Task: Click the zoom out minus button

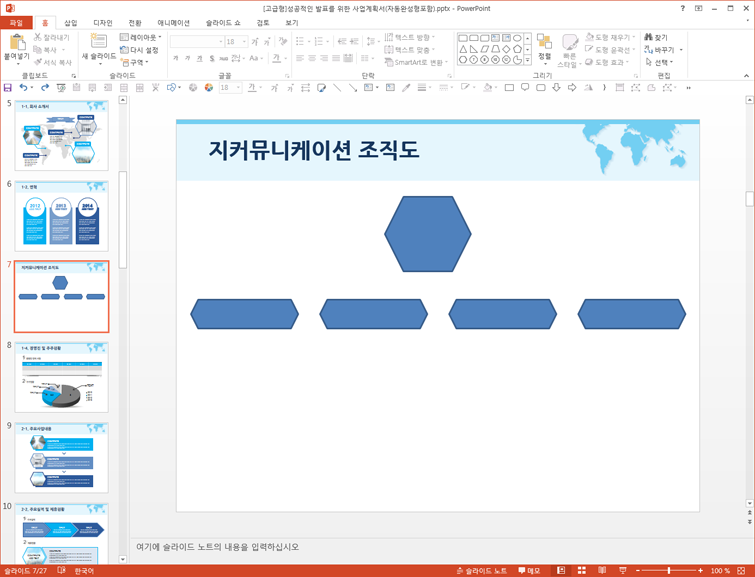Action: coord(638,571)
